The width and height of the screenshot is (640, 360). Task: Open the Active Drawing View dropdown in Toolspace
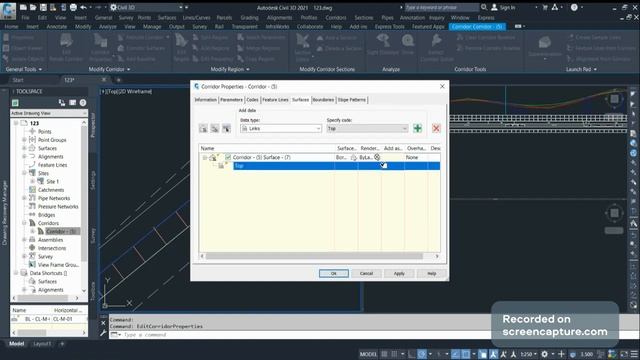pos(49,113)
